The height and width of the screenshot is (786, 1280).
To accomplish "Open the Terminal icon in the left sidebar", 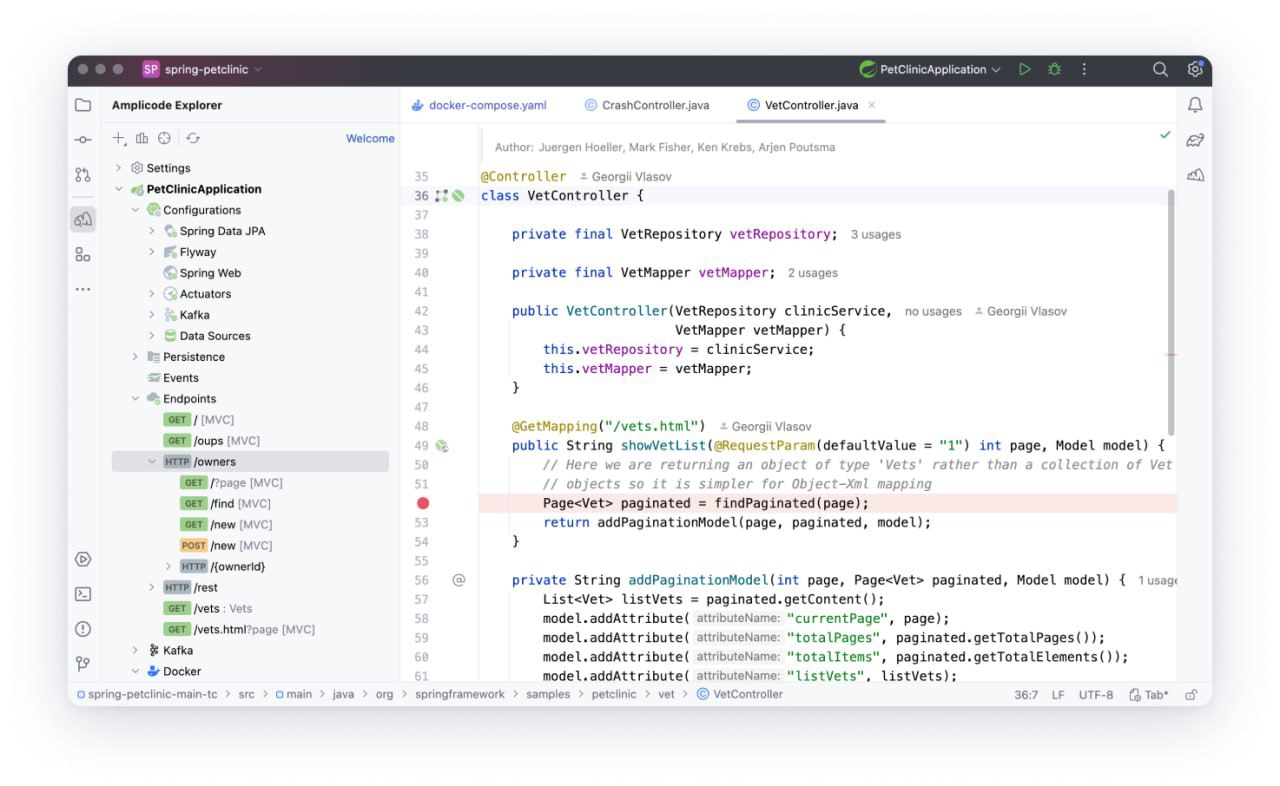I will [x=83, y=594].
